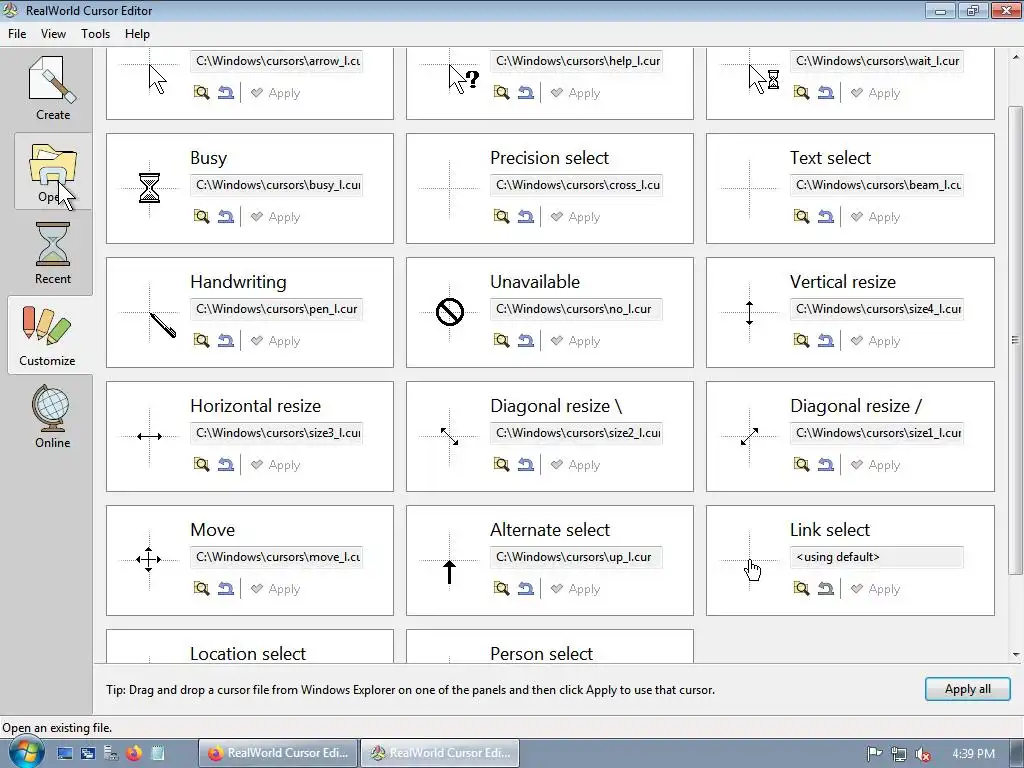Click the Move cursor preview image
Screen dimensions: 1024x768
click(x=149, y=560)
